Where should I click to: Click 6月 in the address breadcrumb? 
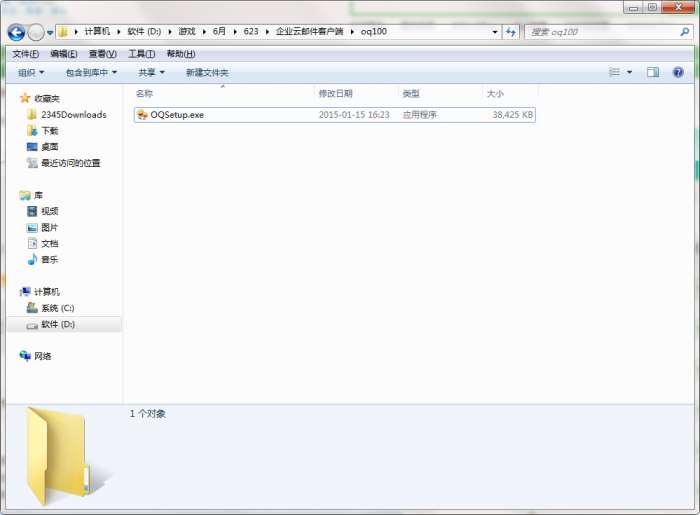[219, 32]
